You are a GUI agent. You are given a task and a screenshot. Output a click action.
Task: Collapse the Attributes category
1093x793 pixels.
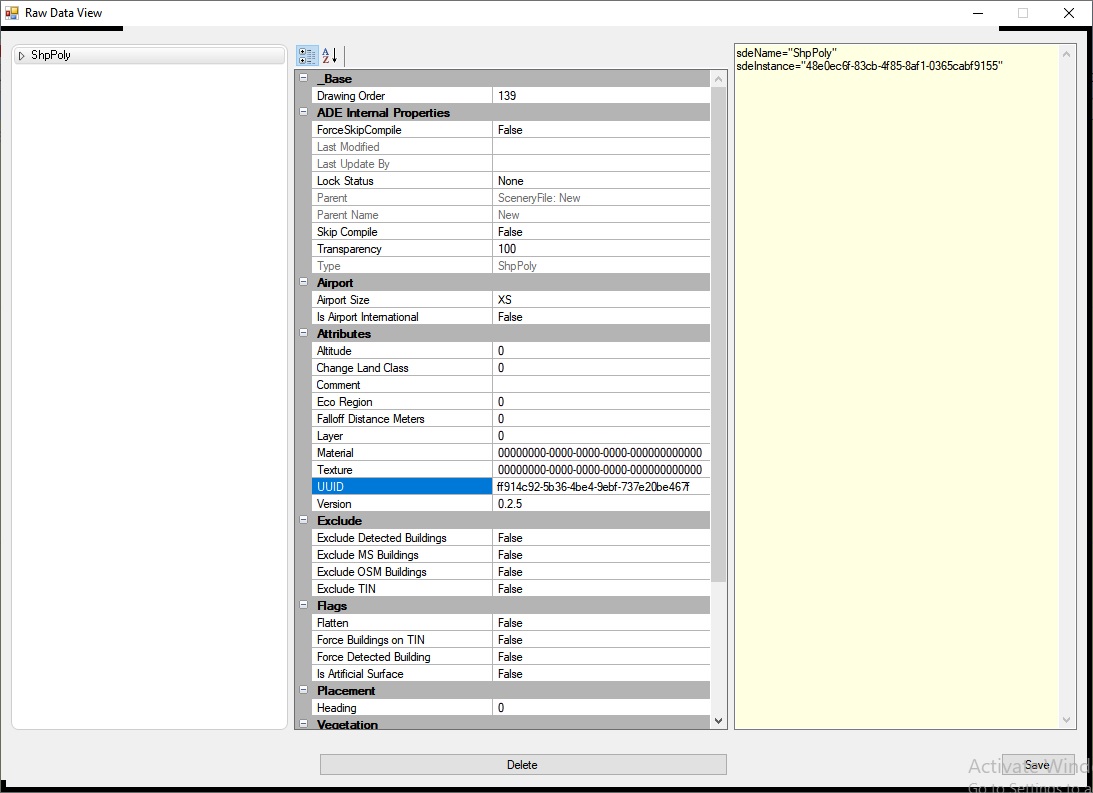(303, 333)
